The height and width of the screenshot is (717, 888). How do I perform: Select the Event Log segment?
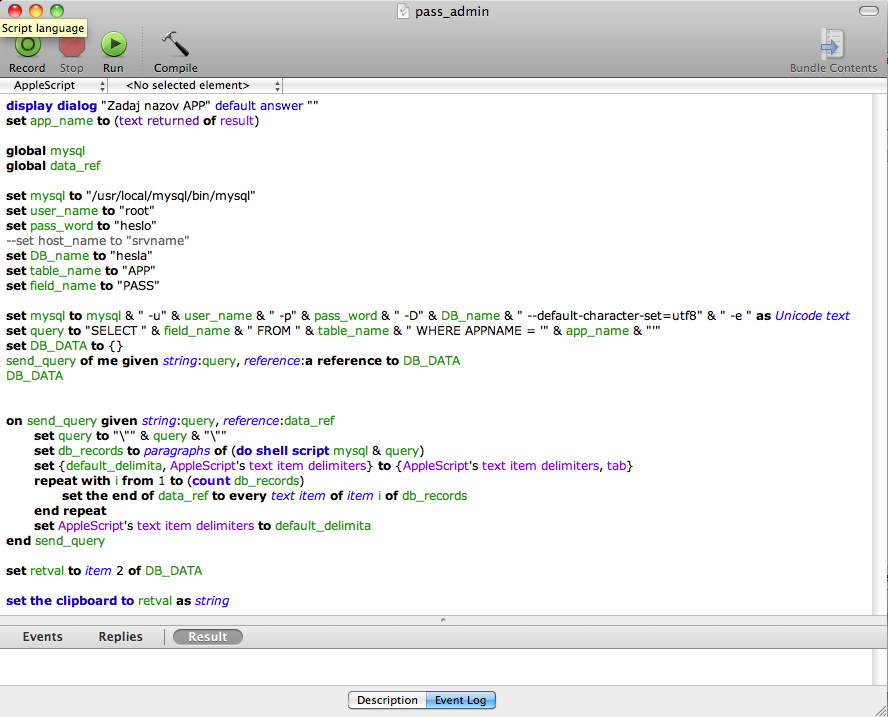[x=460, y=700]
